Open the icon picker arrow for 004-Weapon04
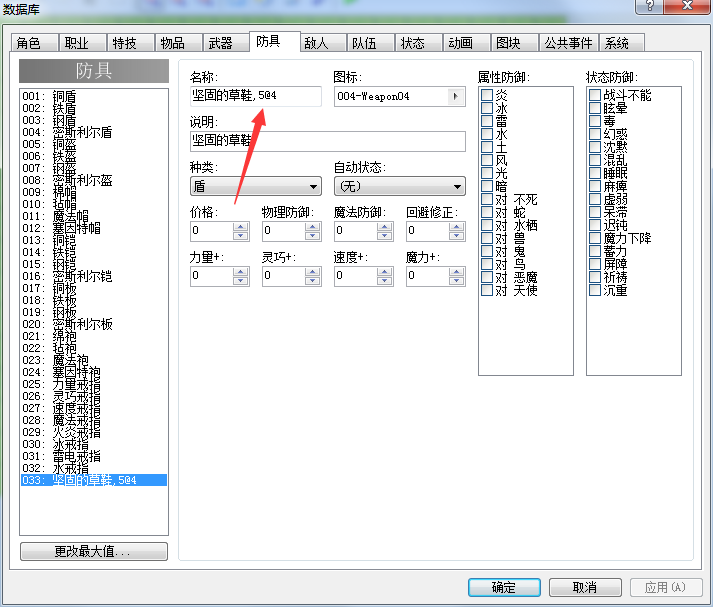Image resolution: width=713 pixels, height=607 pixels. coord(456,96)
